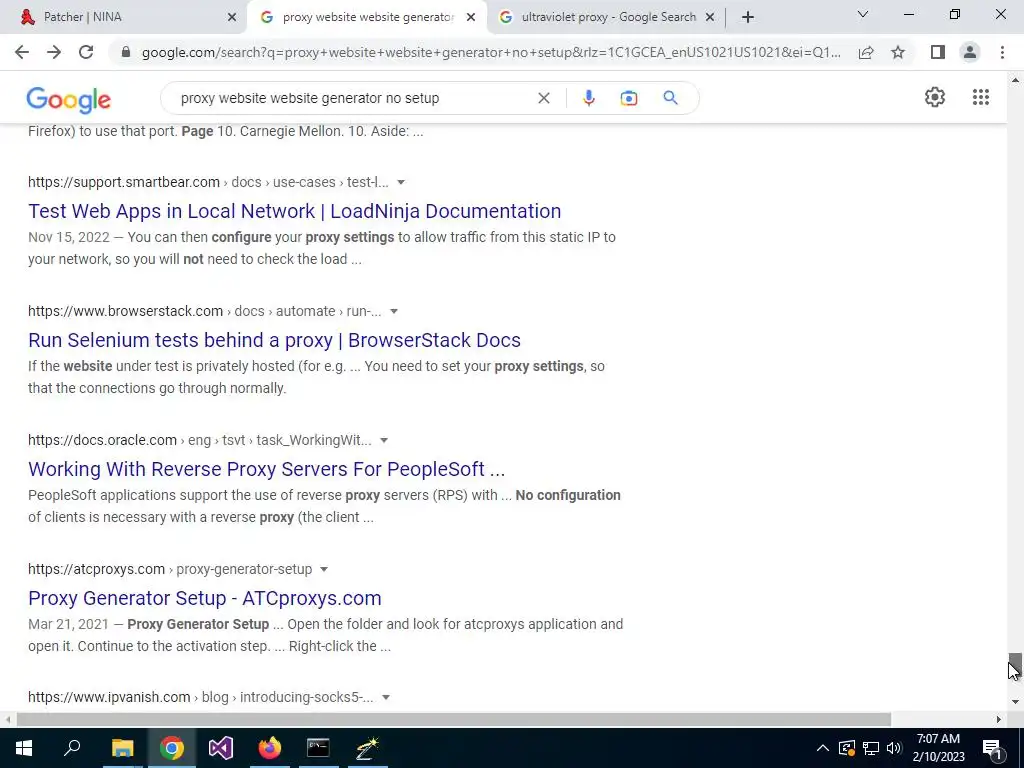Viewport: 1024px width, 768px height.
Task: Switch to ultraviolet proxy Google Search tab
Action: [x=609, y=17]
